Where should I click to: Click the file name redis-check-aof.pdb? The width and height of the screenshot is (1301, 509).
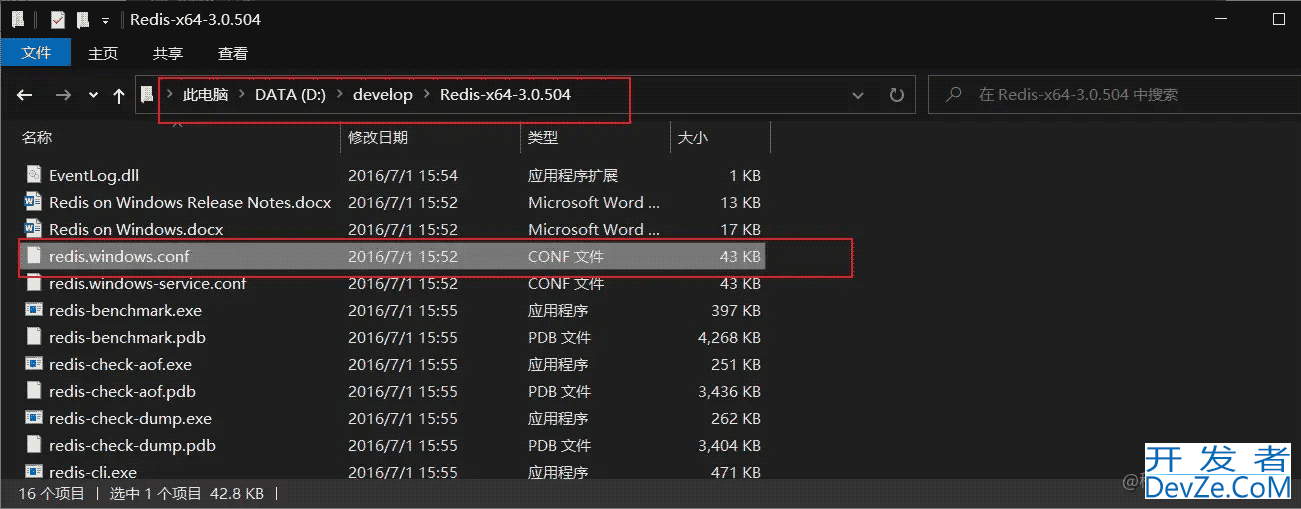pyautogui.click(x=122, y=391)
